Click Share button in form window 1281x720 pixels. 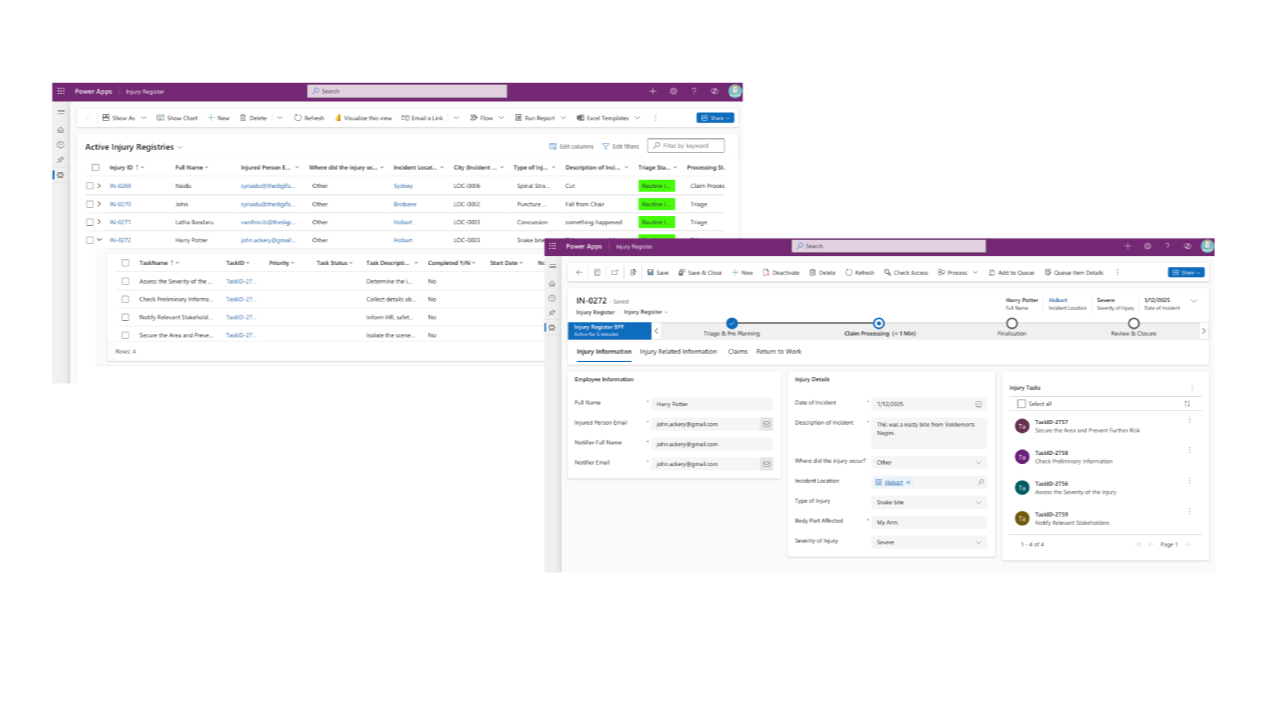1186,272
